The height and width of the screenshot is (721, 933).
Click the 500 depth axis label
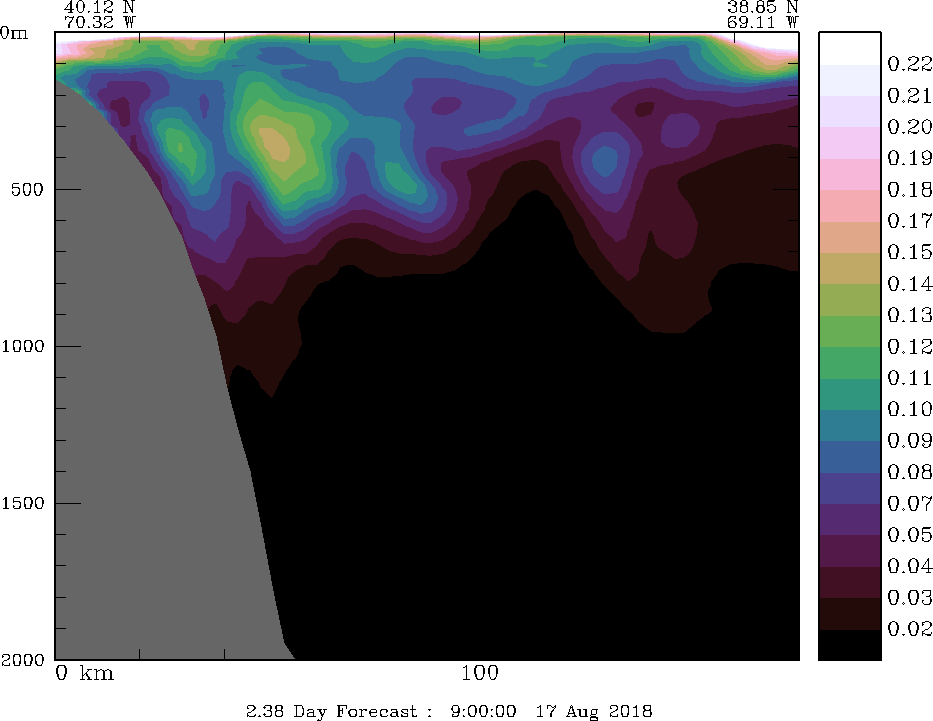coord(27,189)
